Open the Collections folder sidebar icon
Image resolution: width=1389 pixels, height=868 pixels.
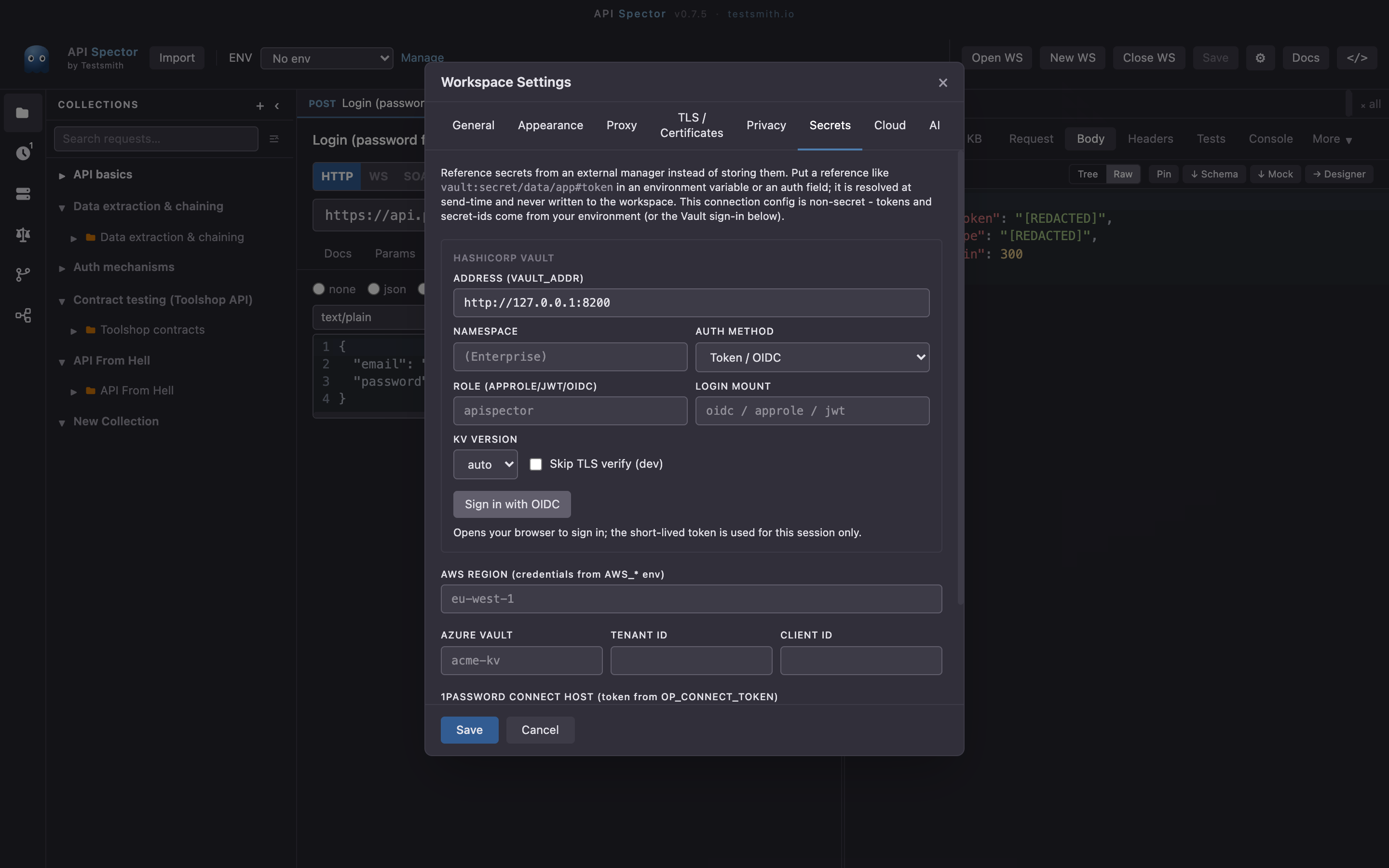point(22,113)
